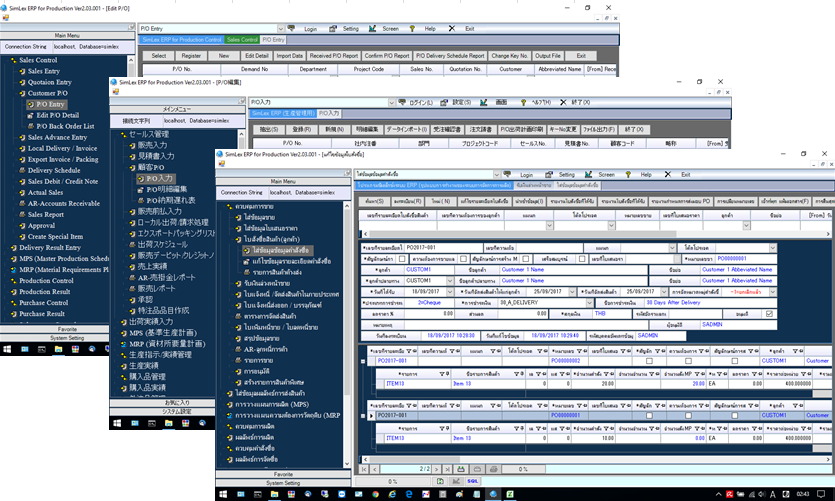Screen dimensions: 835x501
Task: Click 抽出(S) button in Japanese window
Action: coord(269,129)
